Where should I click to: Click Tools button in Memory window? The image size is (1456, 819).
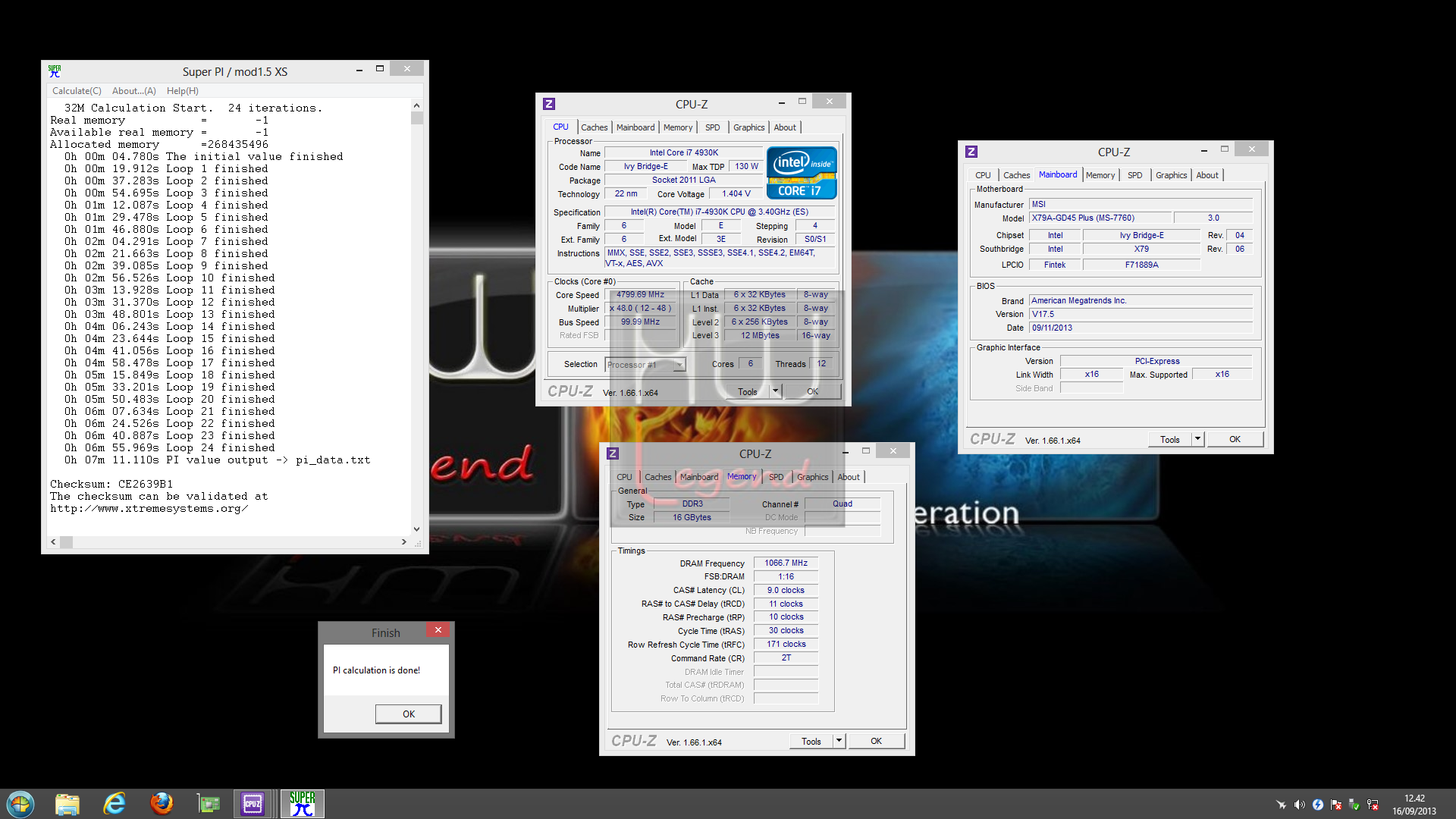[811, 741]
